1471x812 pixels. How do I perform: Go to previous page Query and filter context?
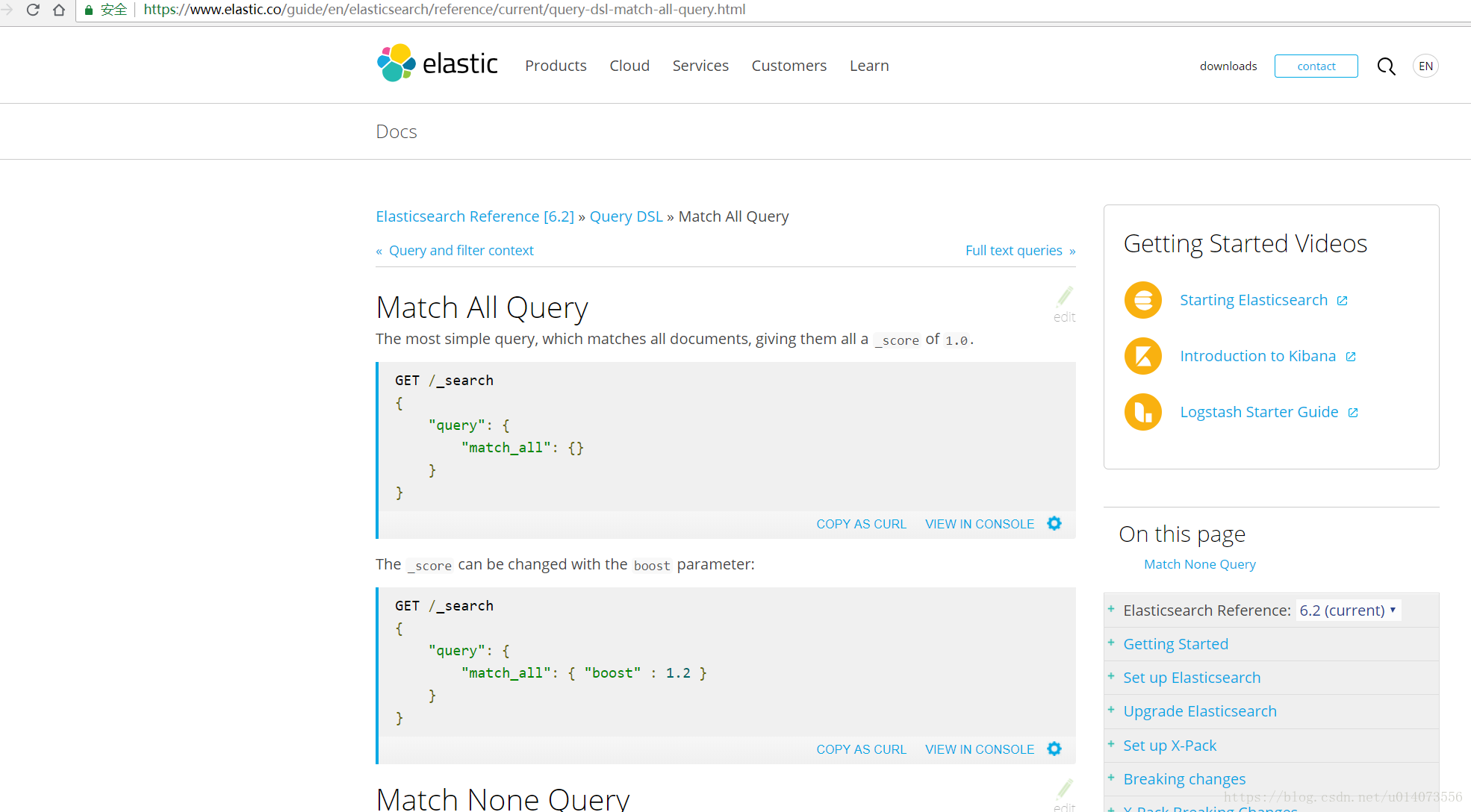point(461,251)
